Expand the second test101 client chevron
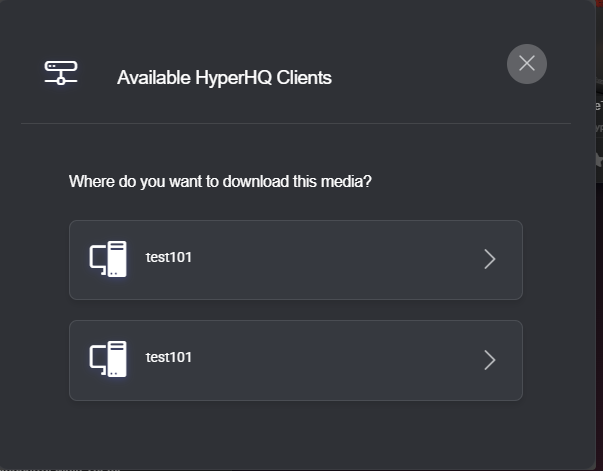 tap(489, 360)
